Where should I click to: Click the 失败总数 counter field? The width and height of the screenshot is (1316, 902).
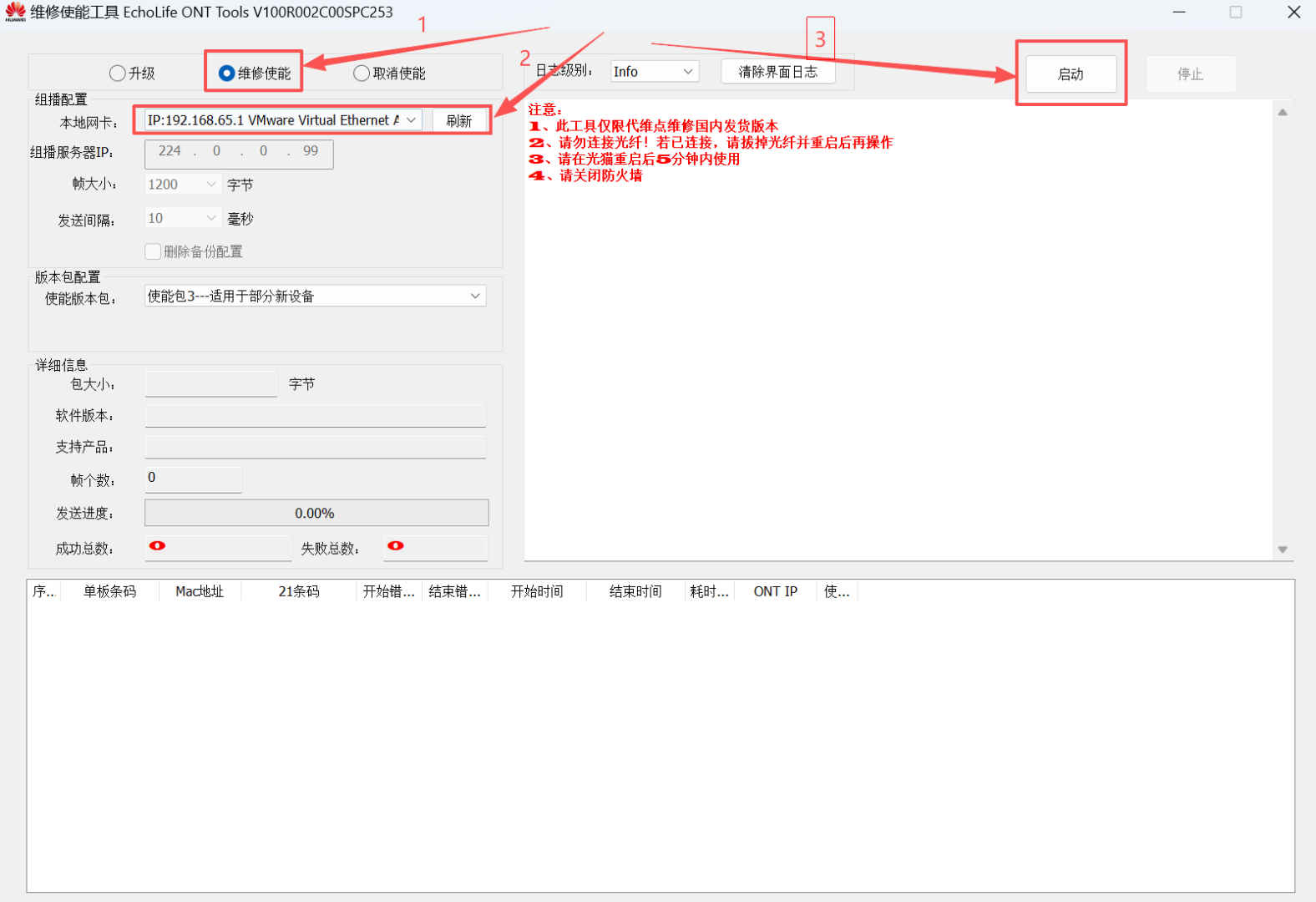(x=435, y=548)
